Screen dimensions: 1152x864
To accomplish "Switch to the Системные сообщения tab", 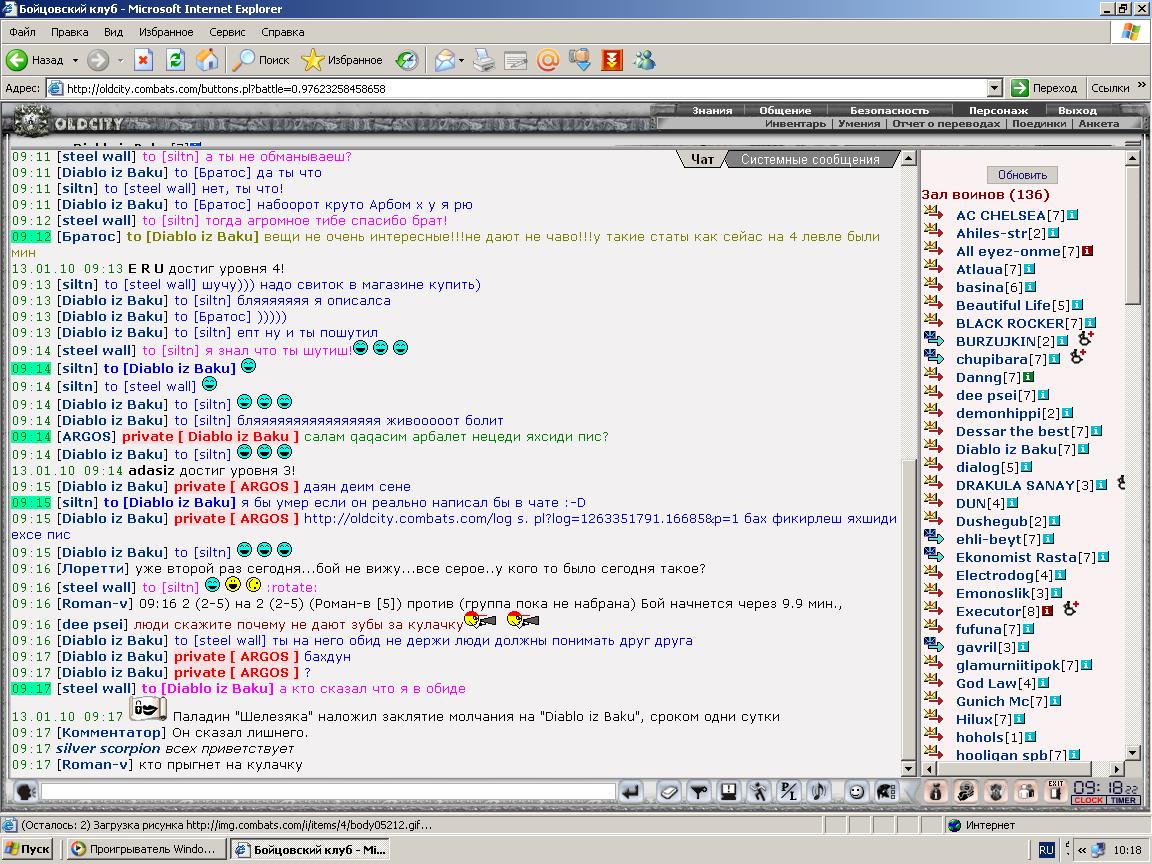I will pyautogui.click(x=810, y=159).
